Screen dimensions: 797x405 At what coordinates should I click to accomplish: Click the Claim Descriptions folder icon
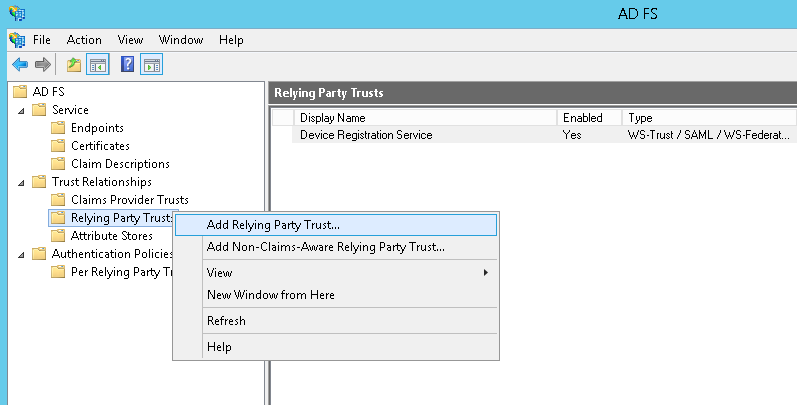[x=58, y=164]
